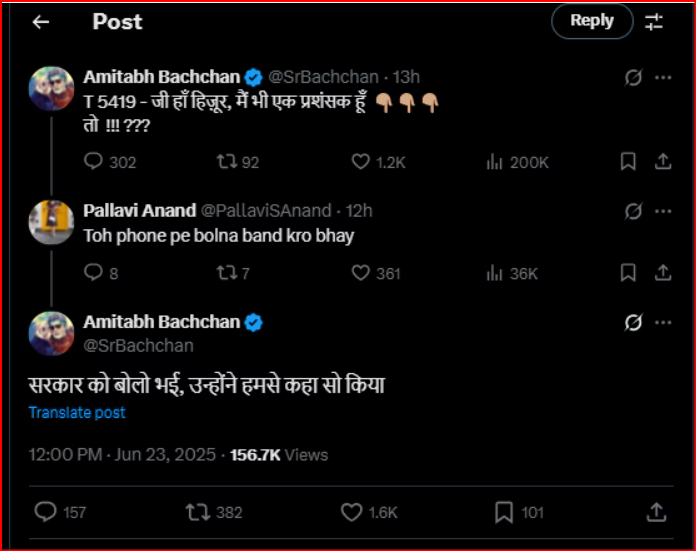Image resolution: width=696 pixels, height=551 pixels.
Task: Open Pallavi Anand's profile picture
Action: tap(51, 222)
